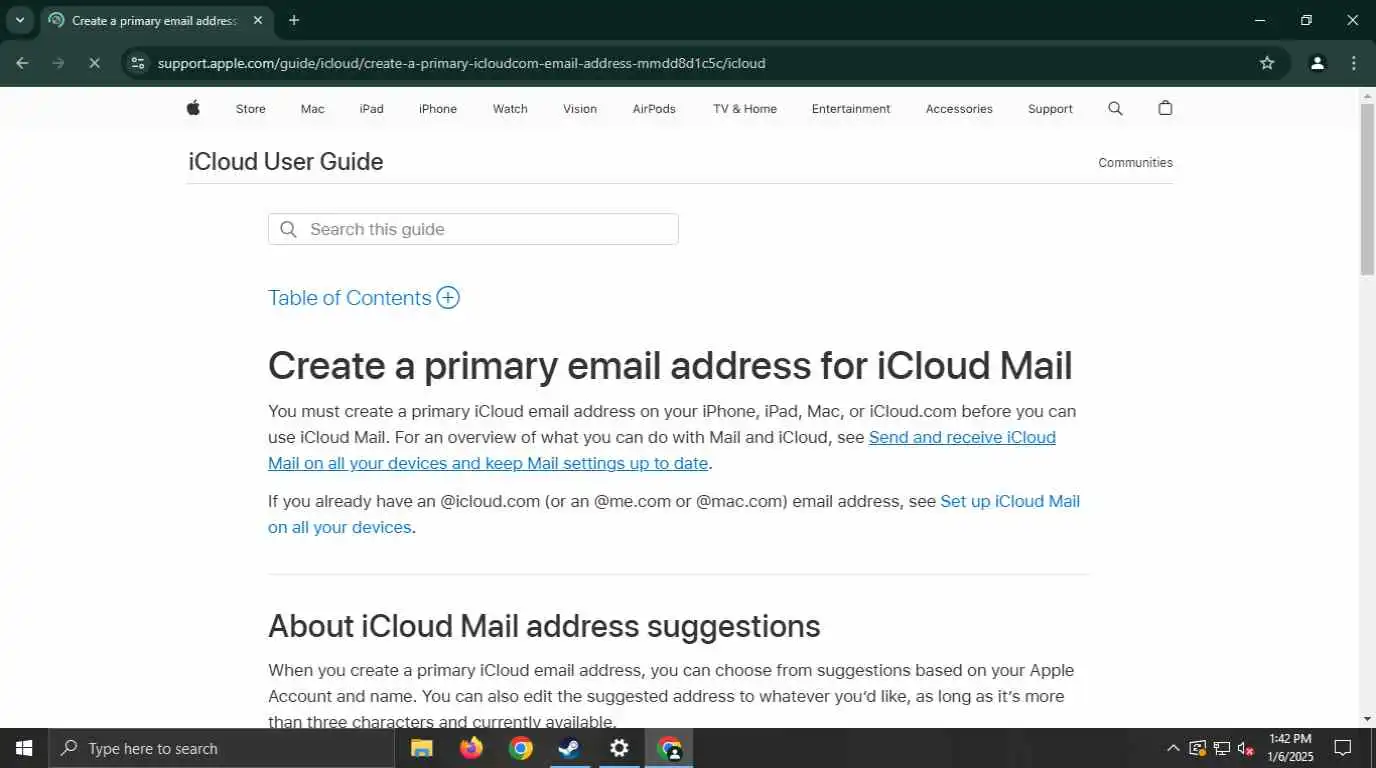
Task: Click the Chrome forward arrow
Action: click(58, 63)
